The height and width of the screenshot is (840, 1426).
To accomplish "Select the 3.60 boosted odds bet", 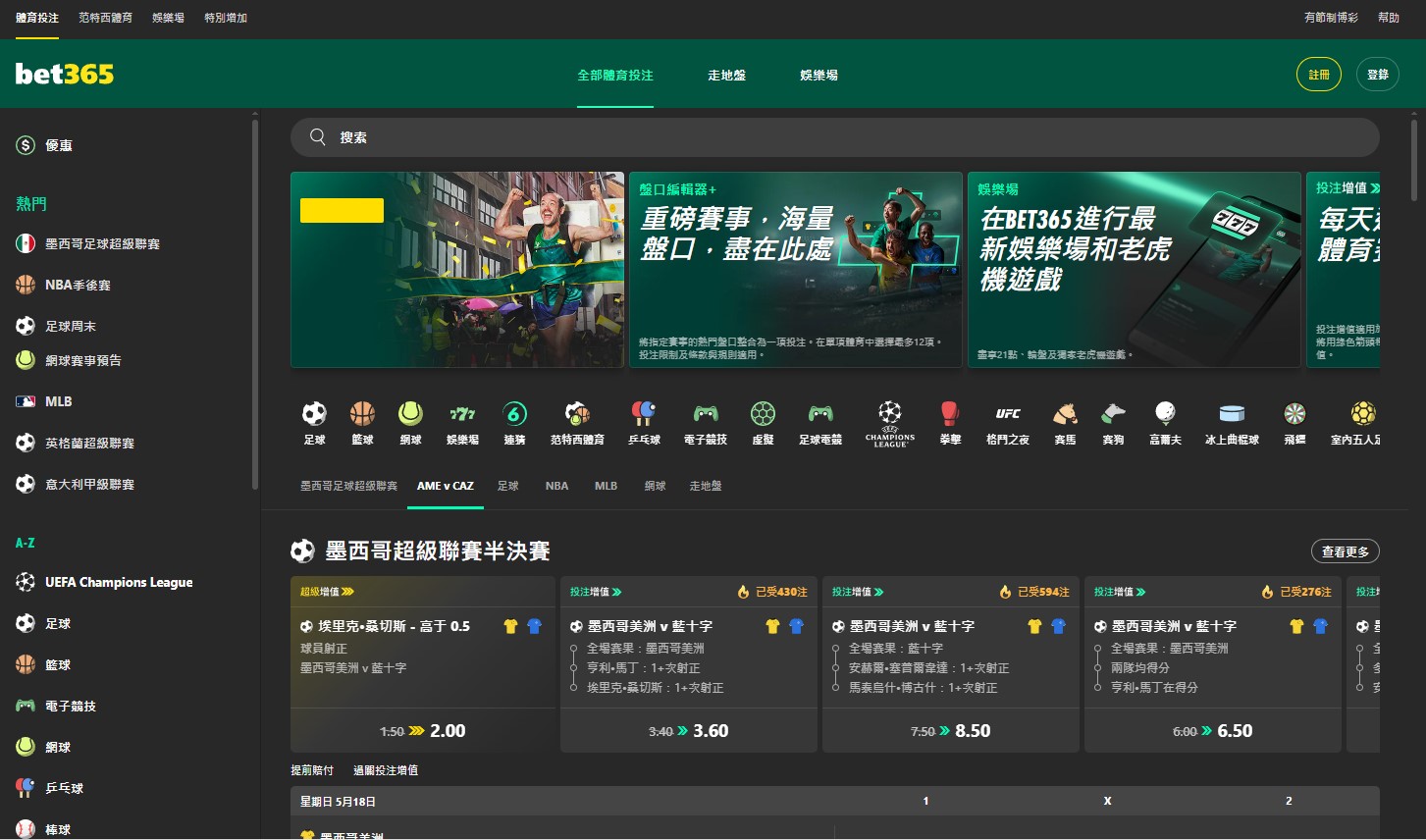I will coord(689,731).
